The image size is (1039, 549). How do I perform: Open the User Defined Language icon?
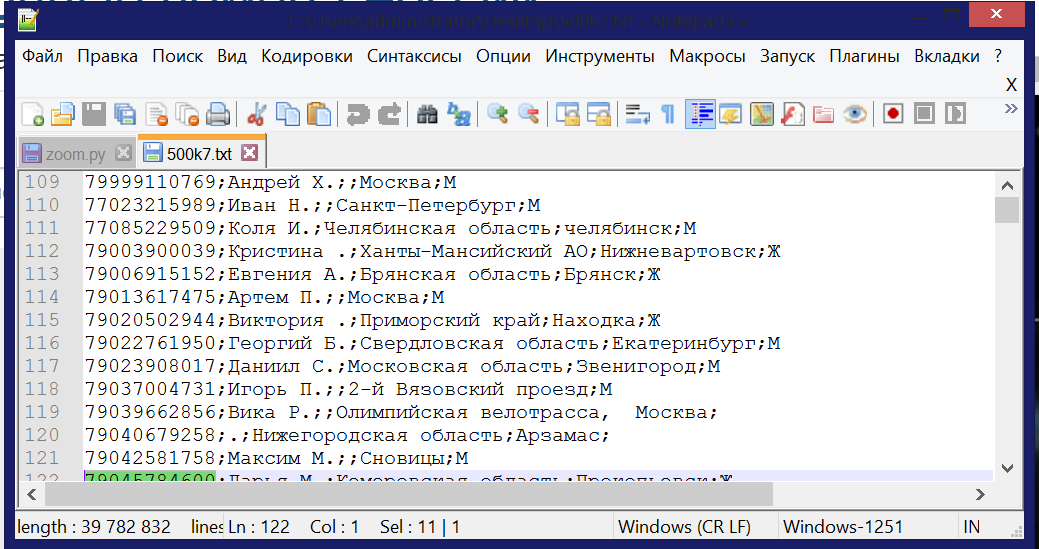[x=730, y=115]
